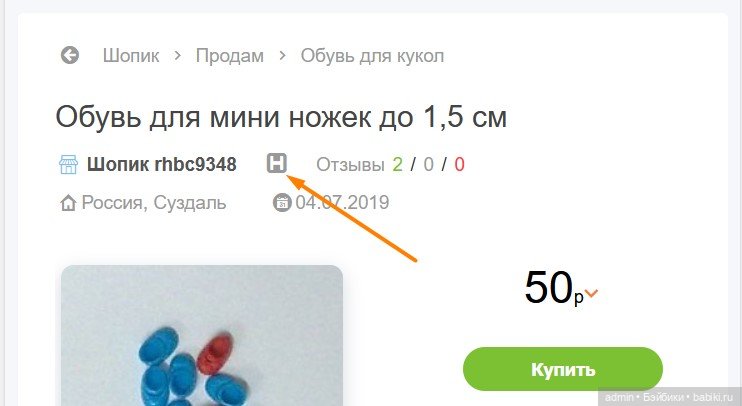Screen dimensions: 742x406
Task: Click the home location icon
Action: point(68,203)
